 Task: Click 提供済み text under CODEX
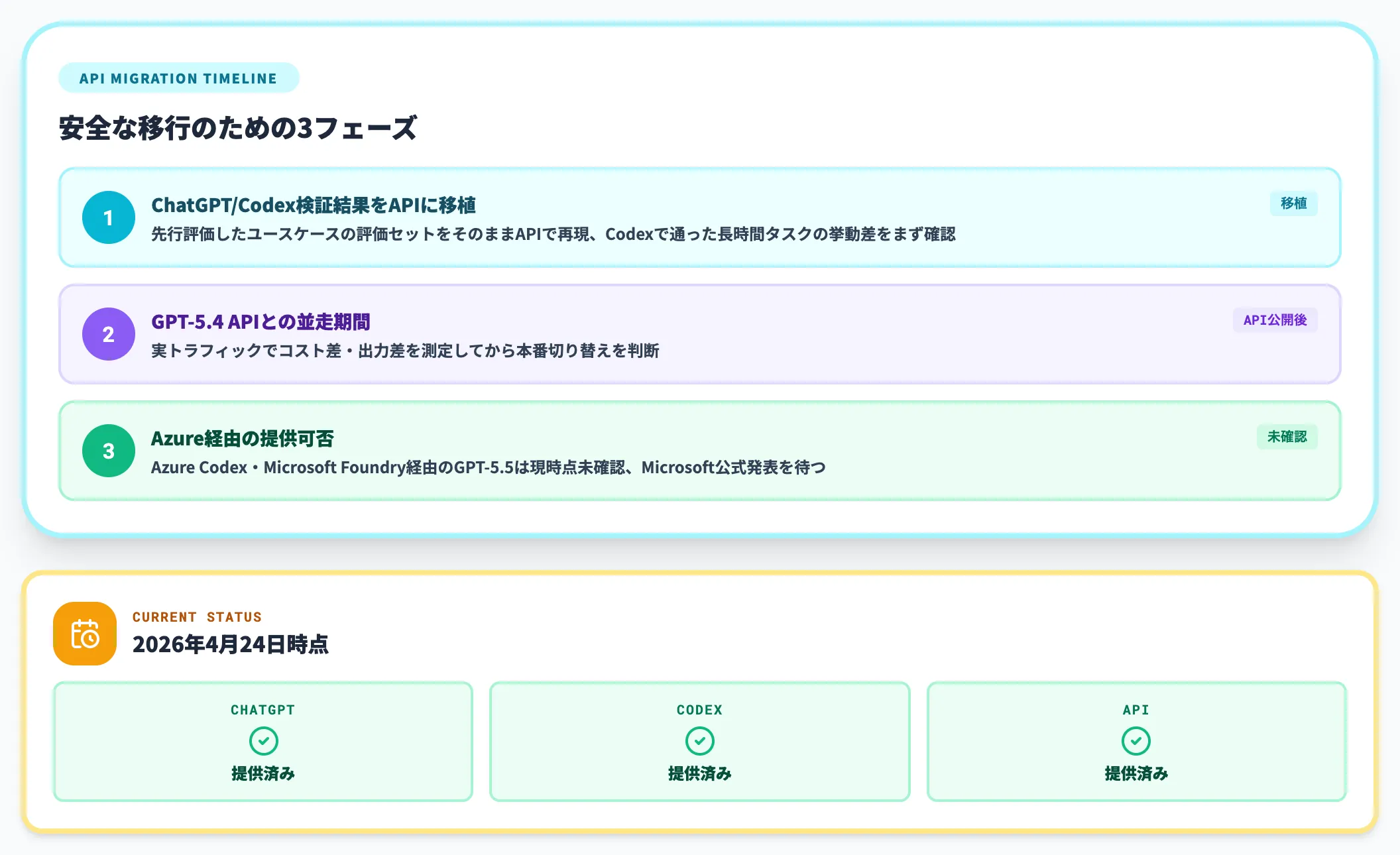[x=700, y=773]
